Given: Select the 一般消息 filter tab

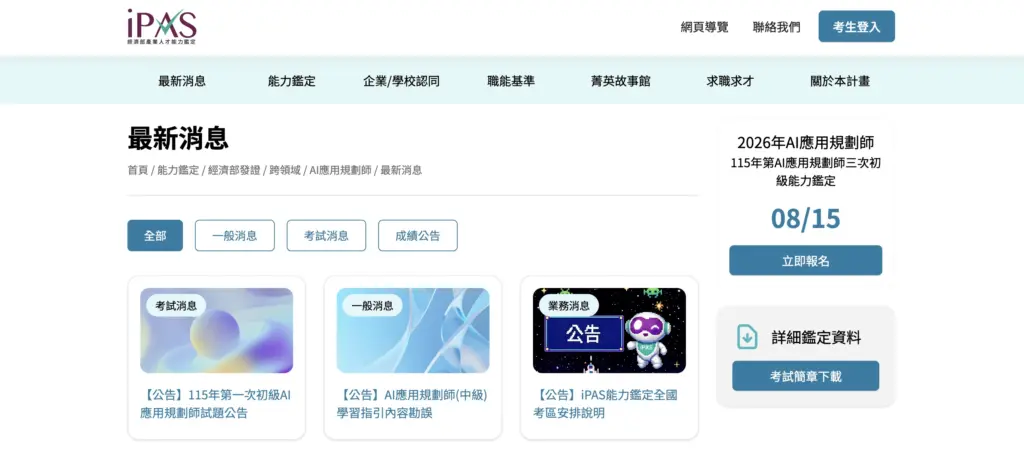Looking at the screenshot, I should [234, 236].
